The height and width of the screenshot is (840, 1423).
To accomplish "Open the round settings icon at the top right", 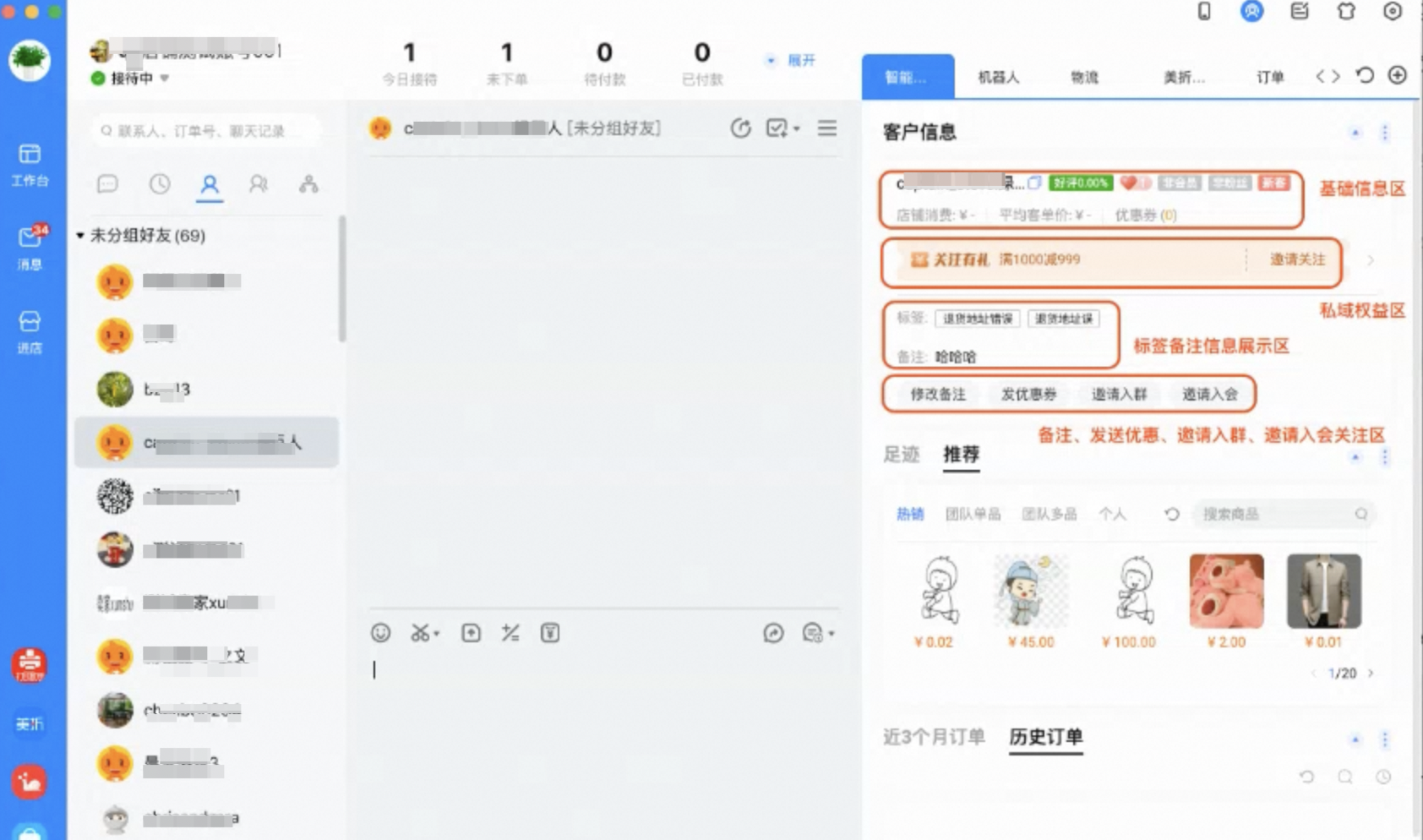I will point(1393,11).
